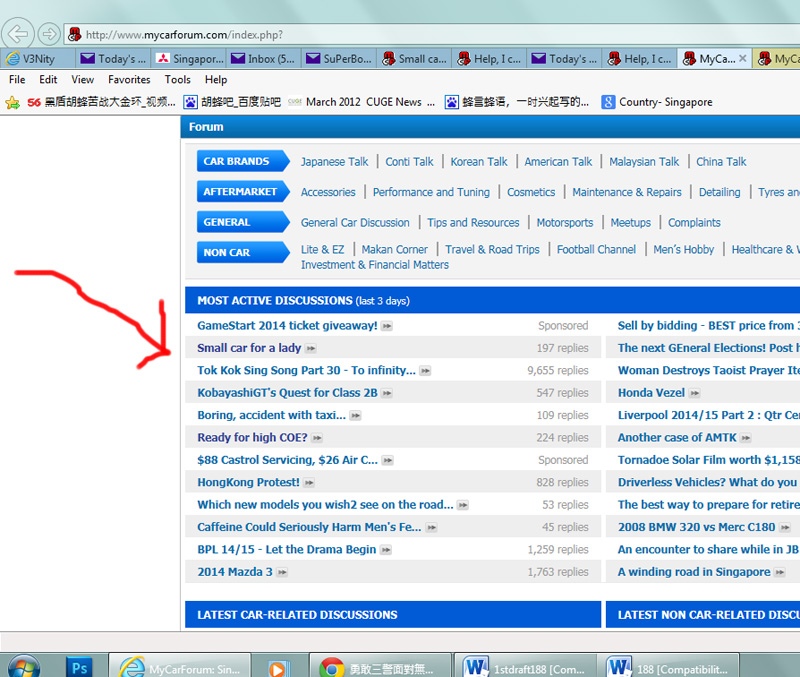Open the HongKong Protest! thread
The width and height of the screenshot is (800, 677).
pyautogui.click(x=248, y=482)
